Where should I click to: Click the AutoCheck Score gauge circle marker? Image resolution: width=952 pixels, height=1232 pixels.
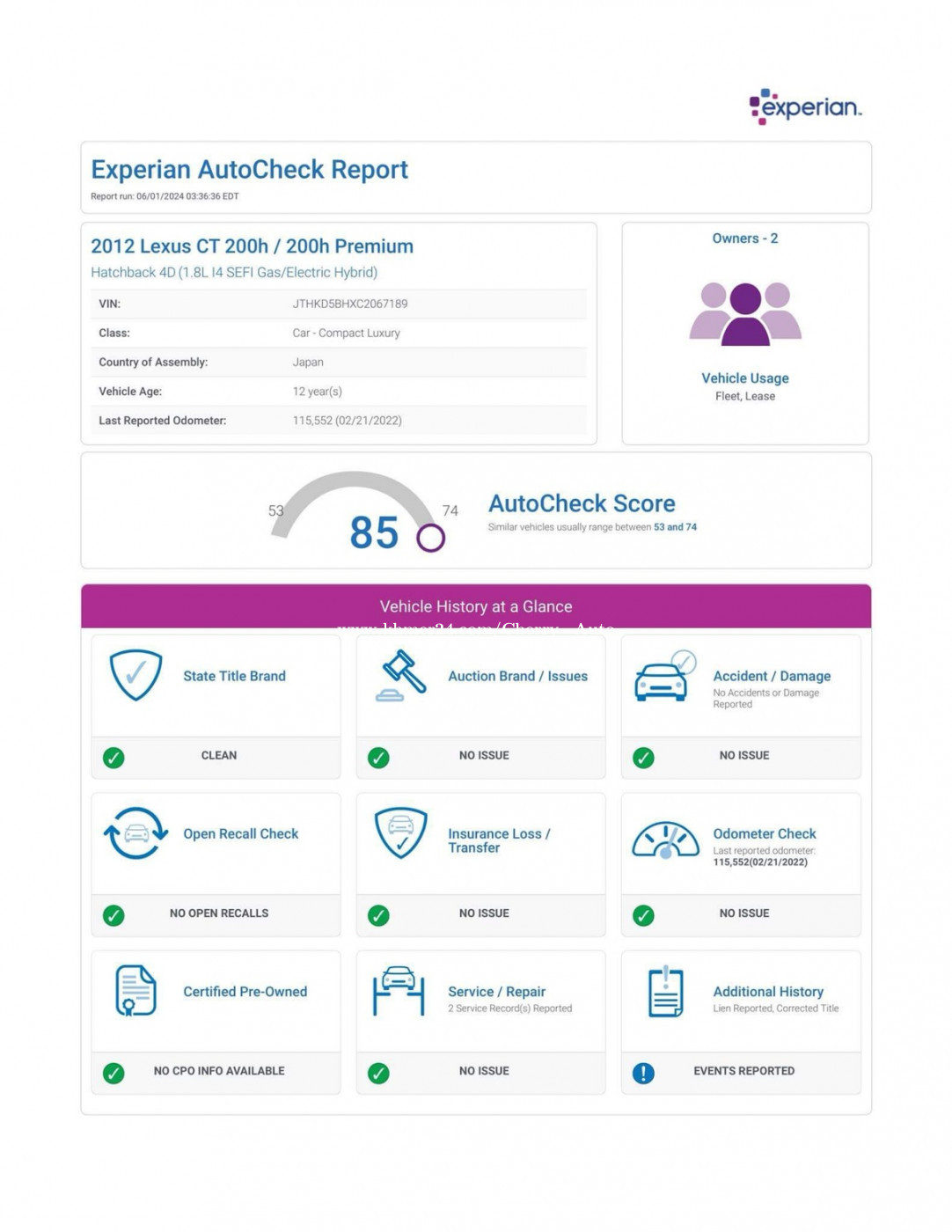pyautogui.click(x=430, y=538)
